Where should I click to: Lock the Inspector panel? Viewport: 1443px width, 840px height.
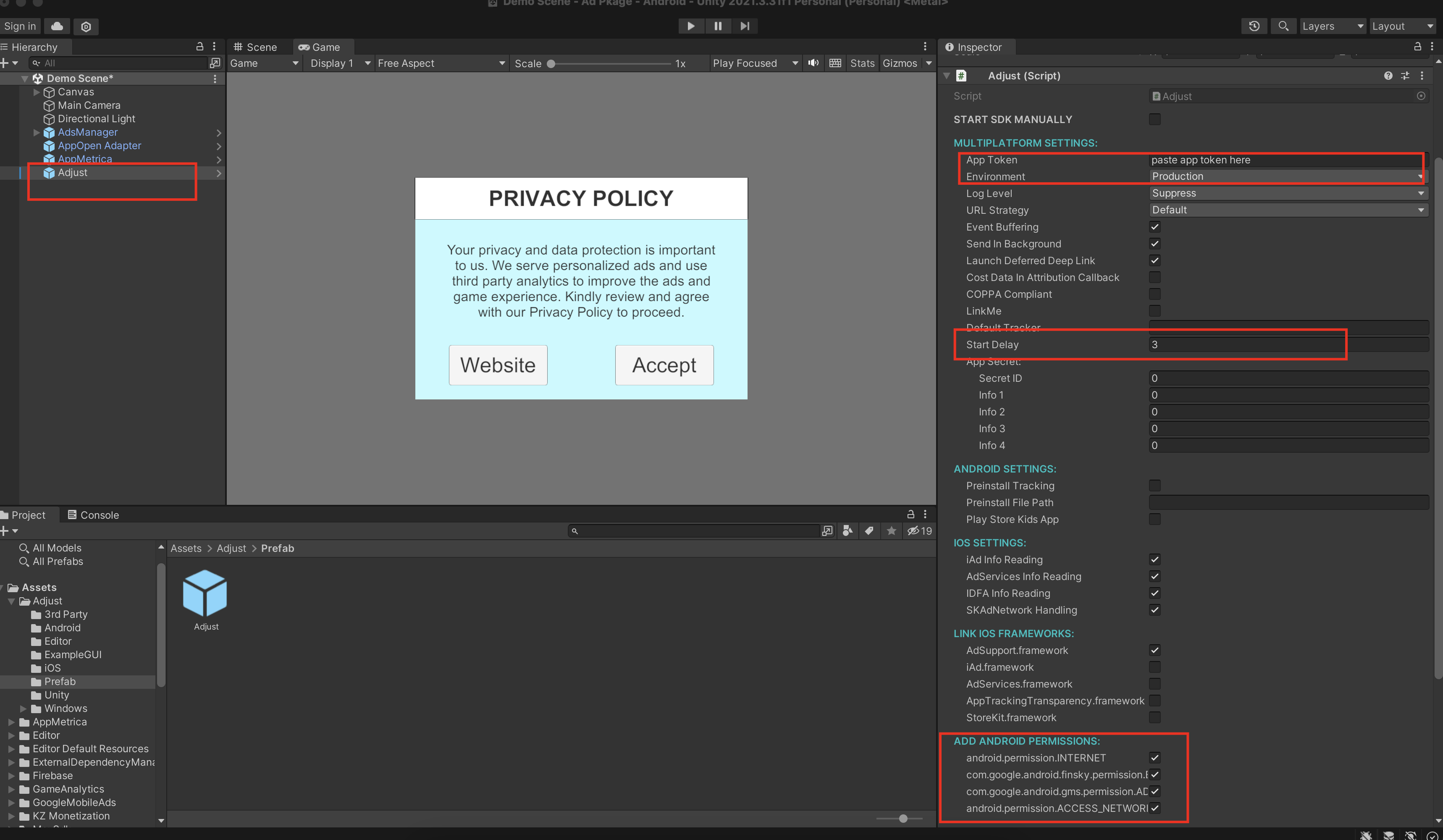(x=1417, y=47)
